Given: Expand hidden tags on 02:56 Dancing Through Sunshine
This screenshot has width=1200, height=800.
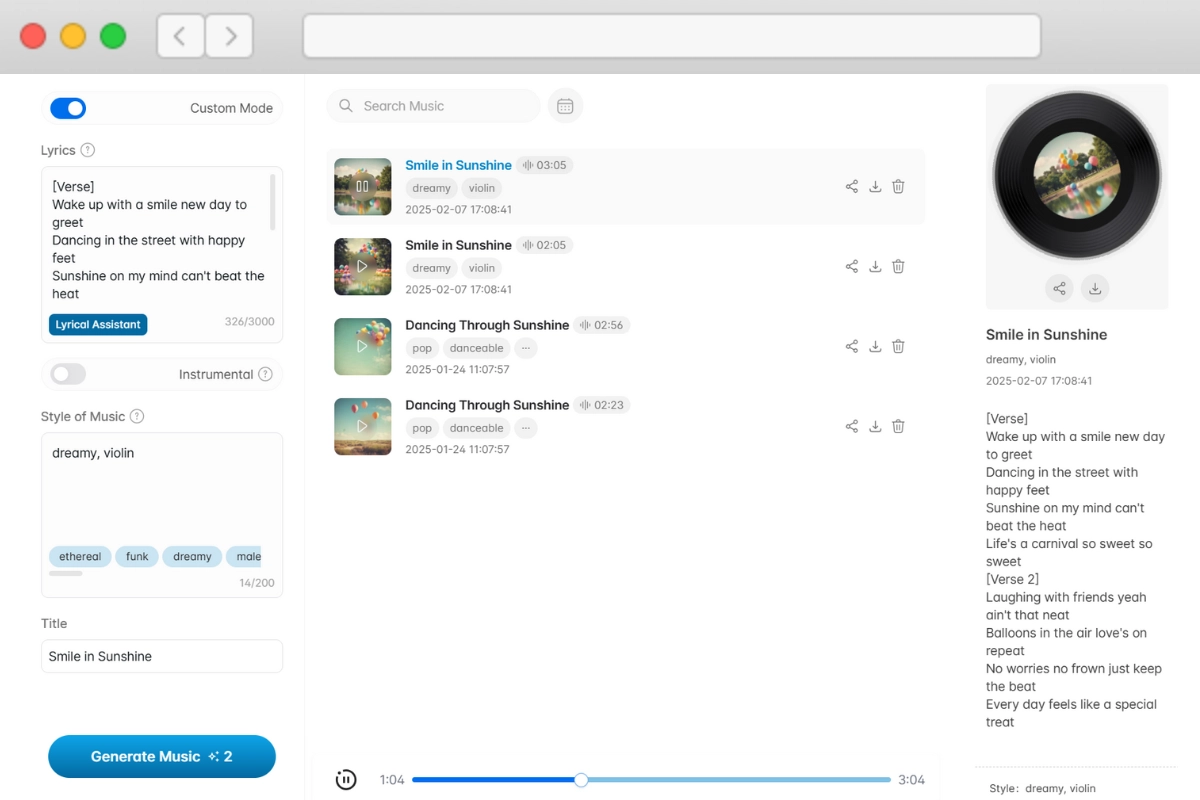Looking at the screenshot, I should pos(525,348).
